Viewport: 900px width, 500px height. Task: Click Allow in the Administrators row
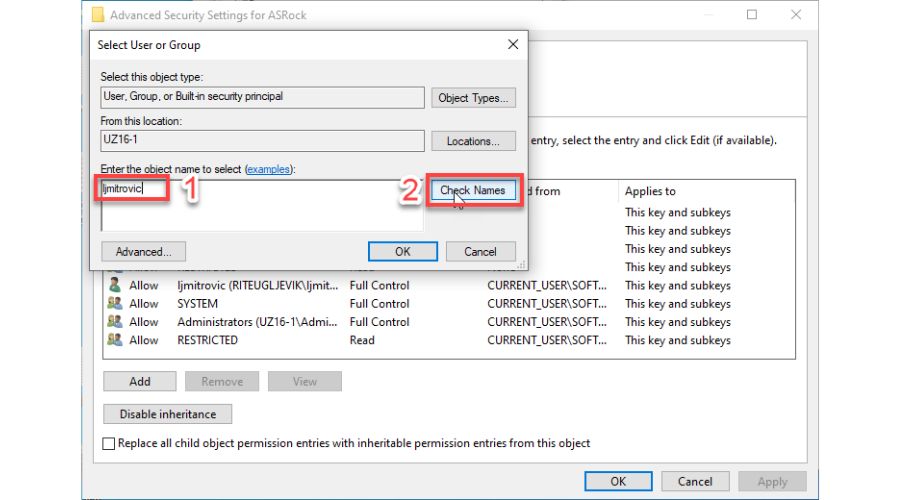tap(143, 322)
